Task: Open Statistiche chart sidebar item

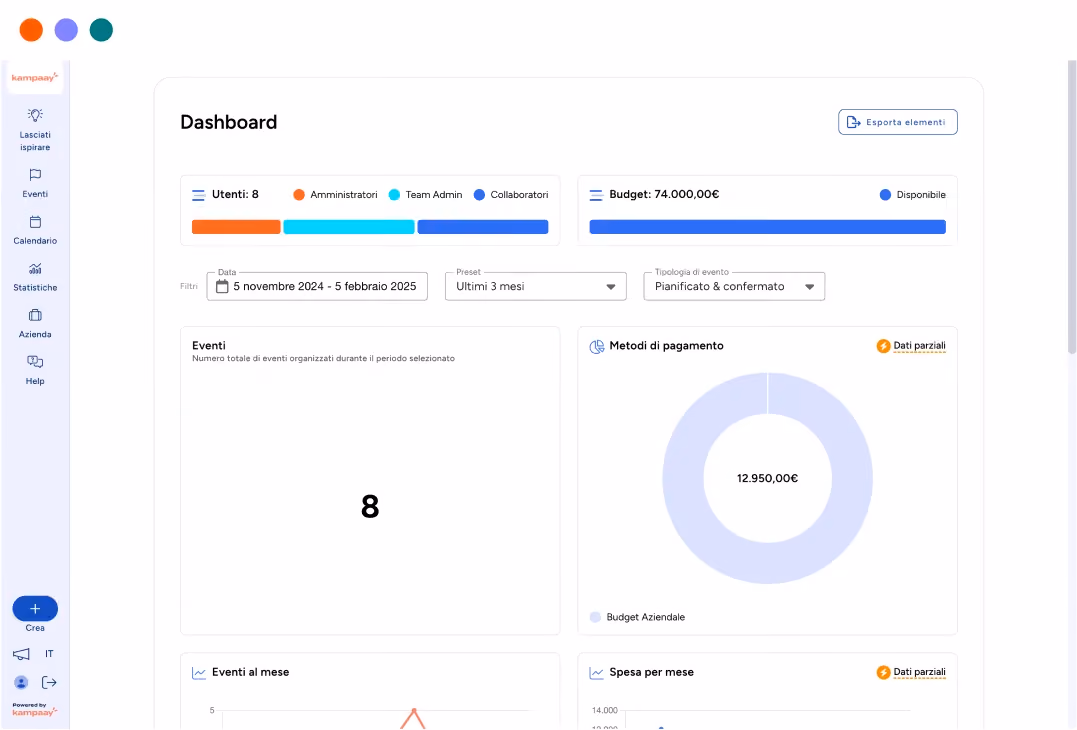Action: click(35, 276)
